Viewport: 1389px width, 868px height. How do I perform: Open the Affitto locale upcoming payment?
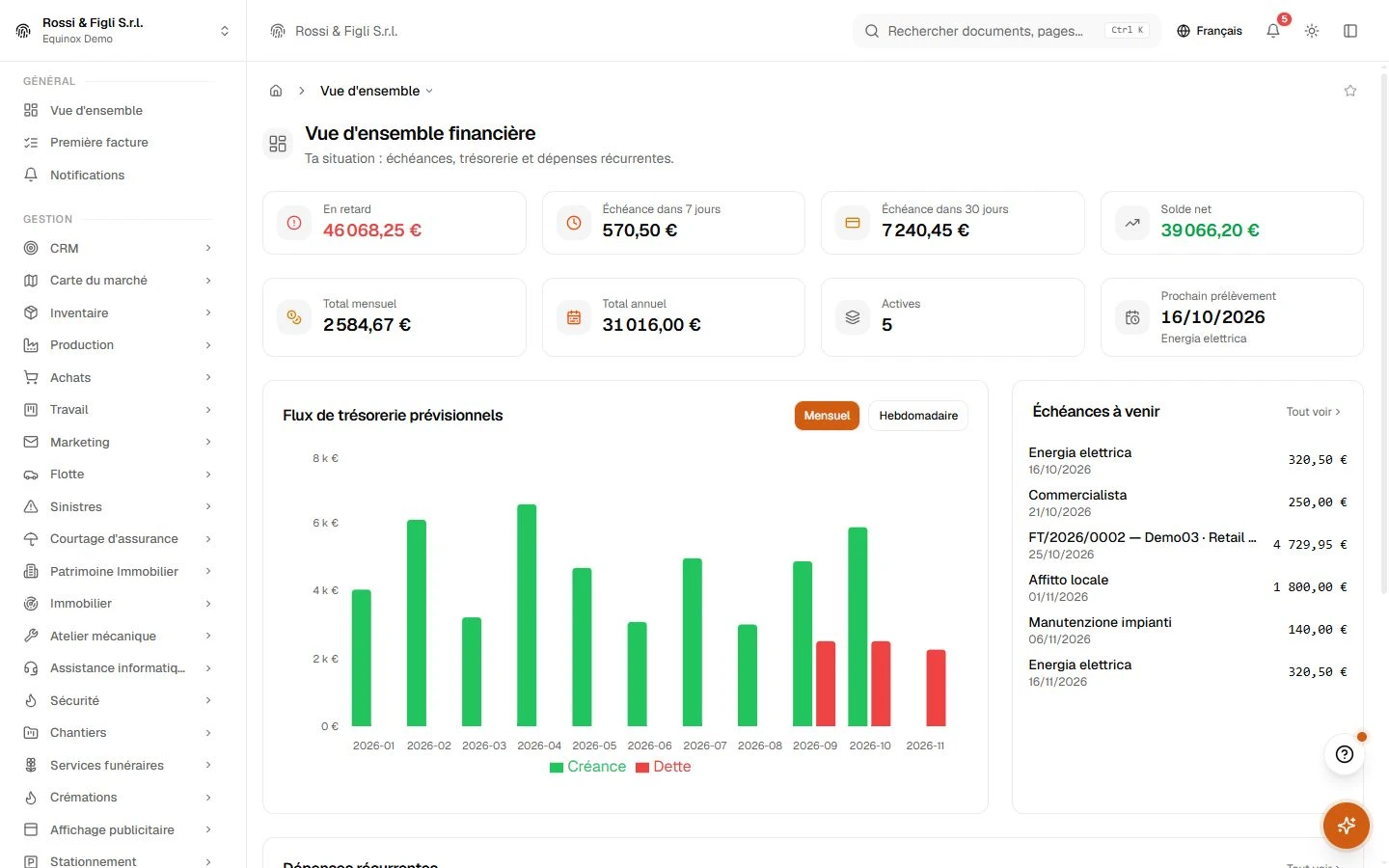point(1187,587)
